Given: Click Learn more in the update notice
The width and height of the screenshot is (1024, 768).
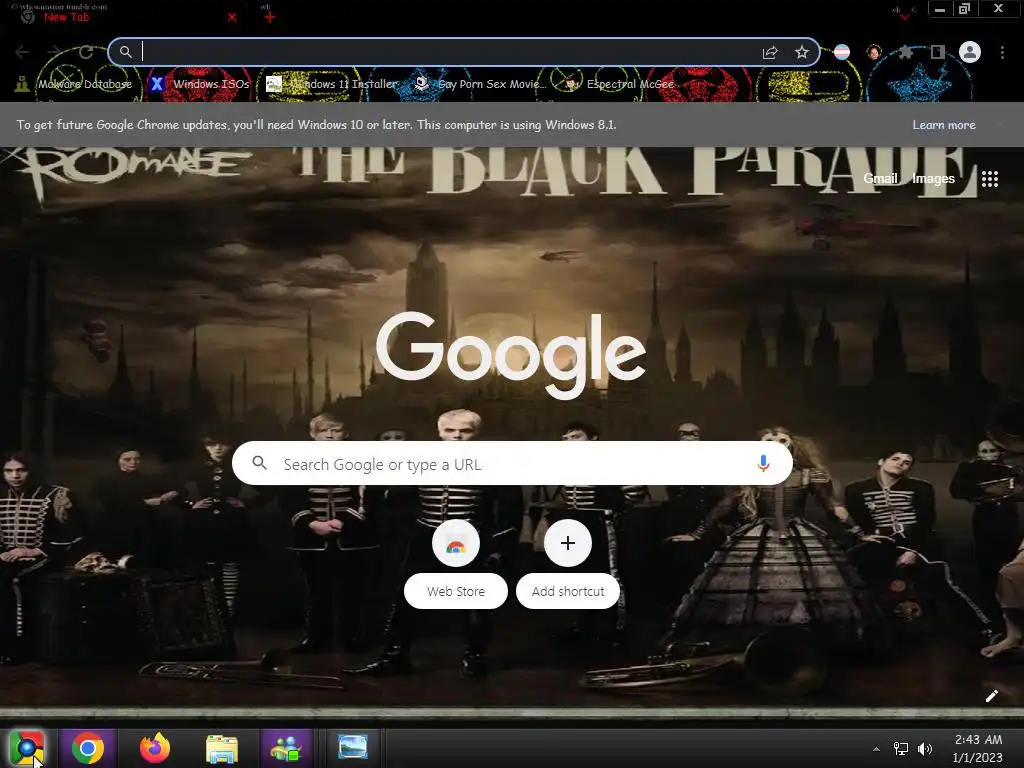Looking at the screenshot, I should pos(944,125).
